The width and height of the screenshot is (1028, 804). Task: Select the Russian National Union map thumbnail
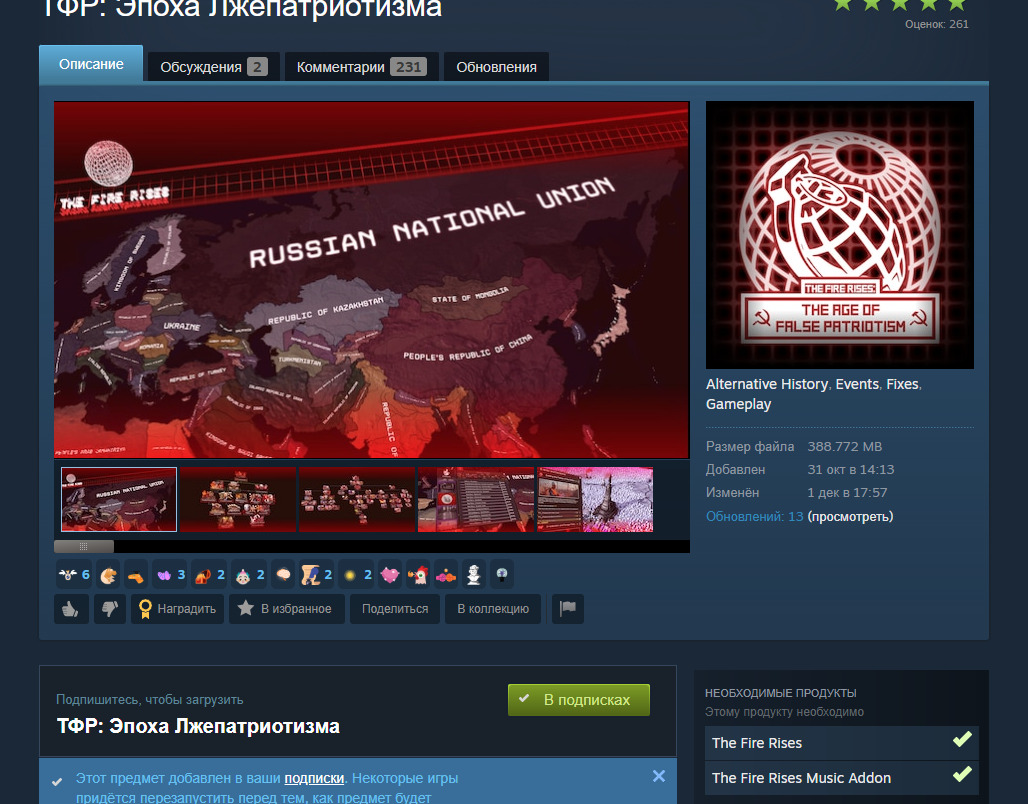tap(119, 499)
